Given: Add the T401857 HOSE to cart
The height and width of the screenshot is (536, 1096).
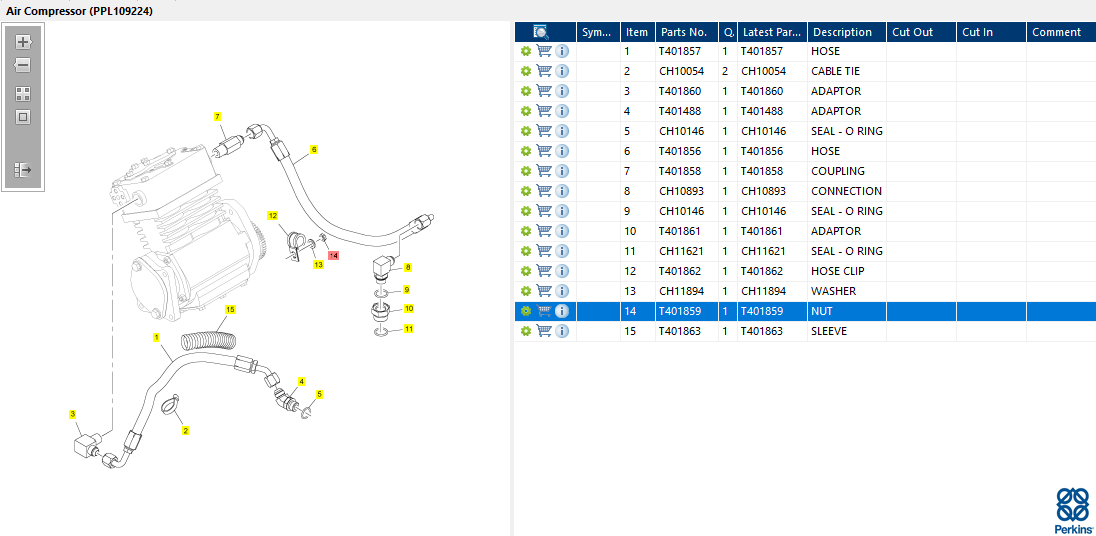Looking at the screenshot, I should (x=544, y=51).
